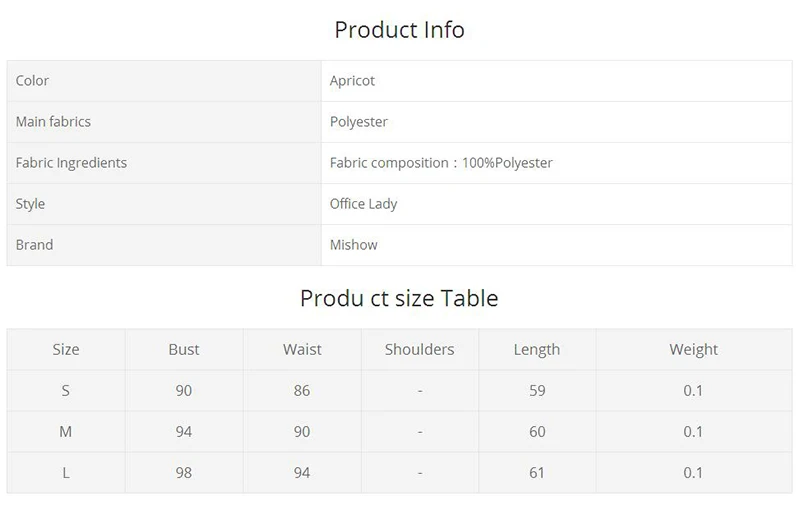800x505 pixels.
Task: Click length value 59 for size S
Action: coord(537,391)
